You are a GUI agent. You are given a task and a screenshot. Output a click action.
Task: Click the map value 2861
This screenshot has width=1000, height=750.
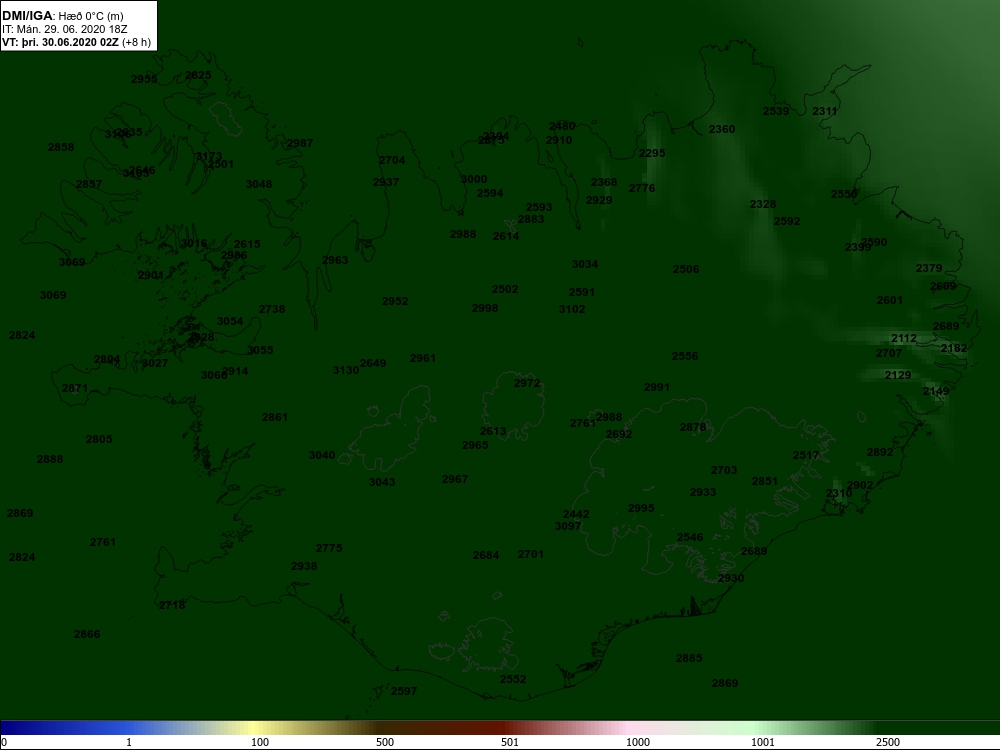coord(275,418)
